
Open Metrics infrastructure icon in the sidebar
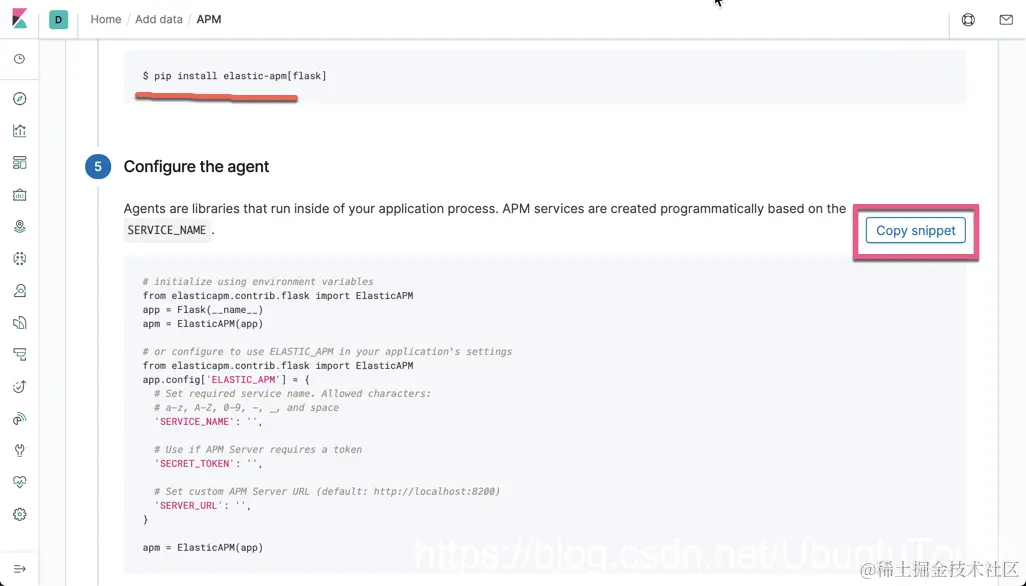[x=20, y=290]
